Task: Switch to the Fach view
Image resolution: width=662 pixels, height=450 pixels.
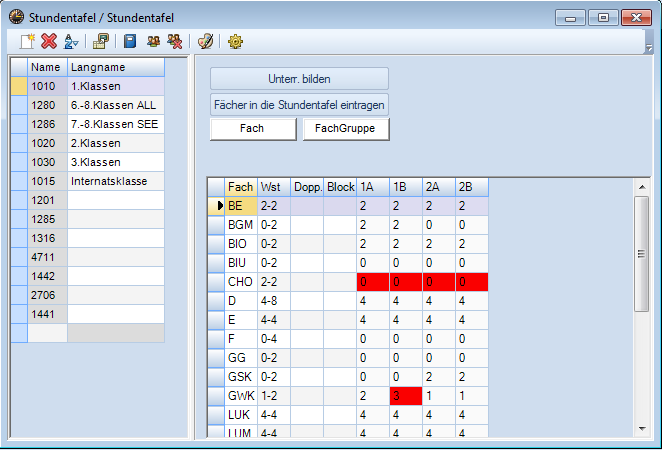Action: 253,129
